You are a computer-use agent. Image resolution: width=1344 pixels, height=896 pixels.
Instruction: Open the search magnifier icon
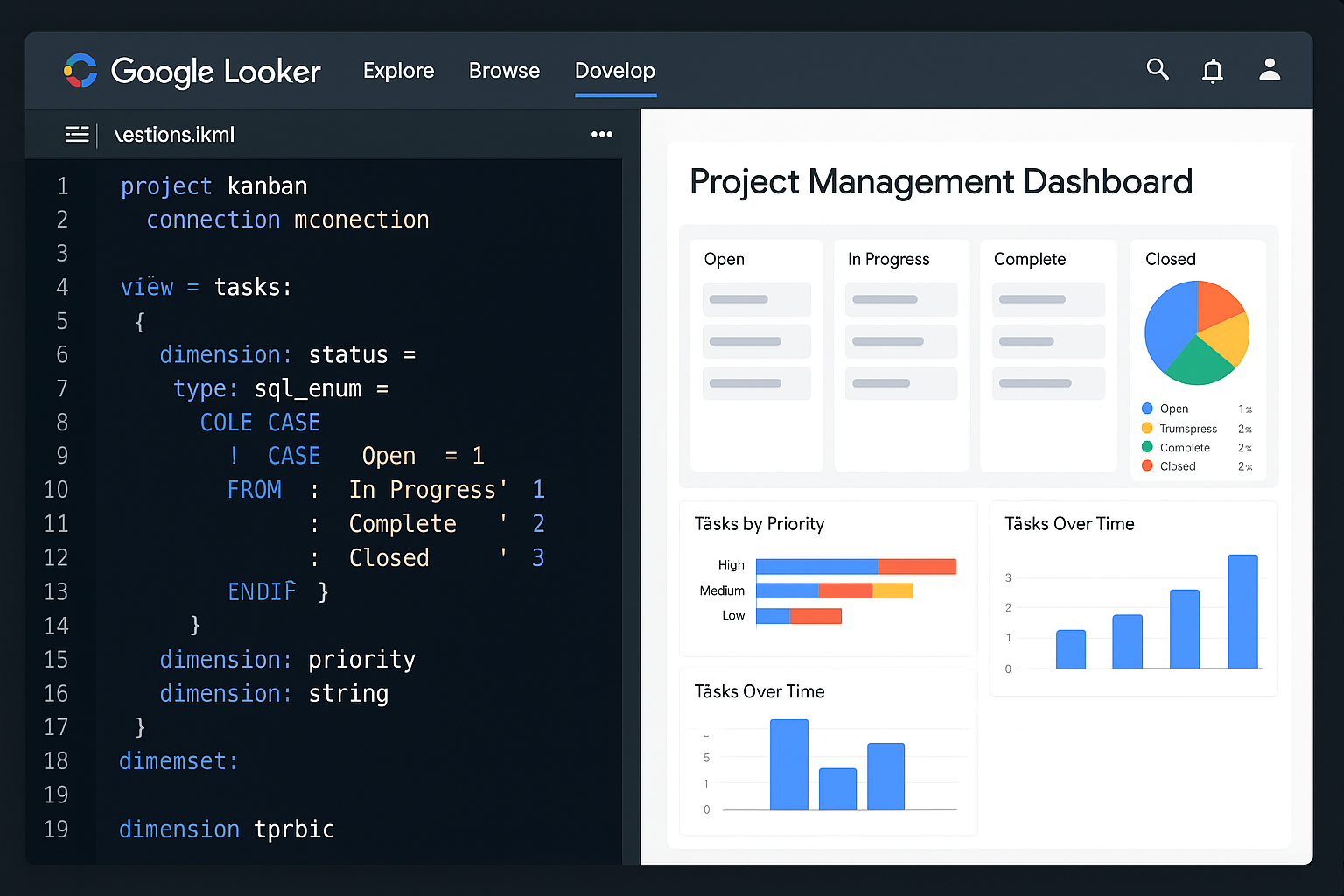point(1158,69)
